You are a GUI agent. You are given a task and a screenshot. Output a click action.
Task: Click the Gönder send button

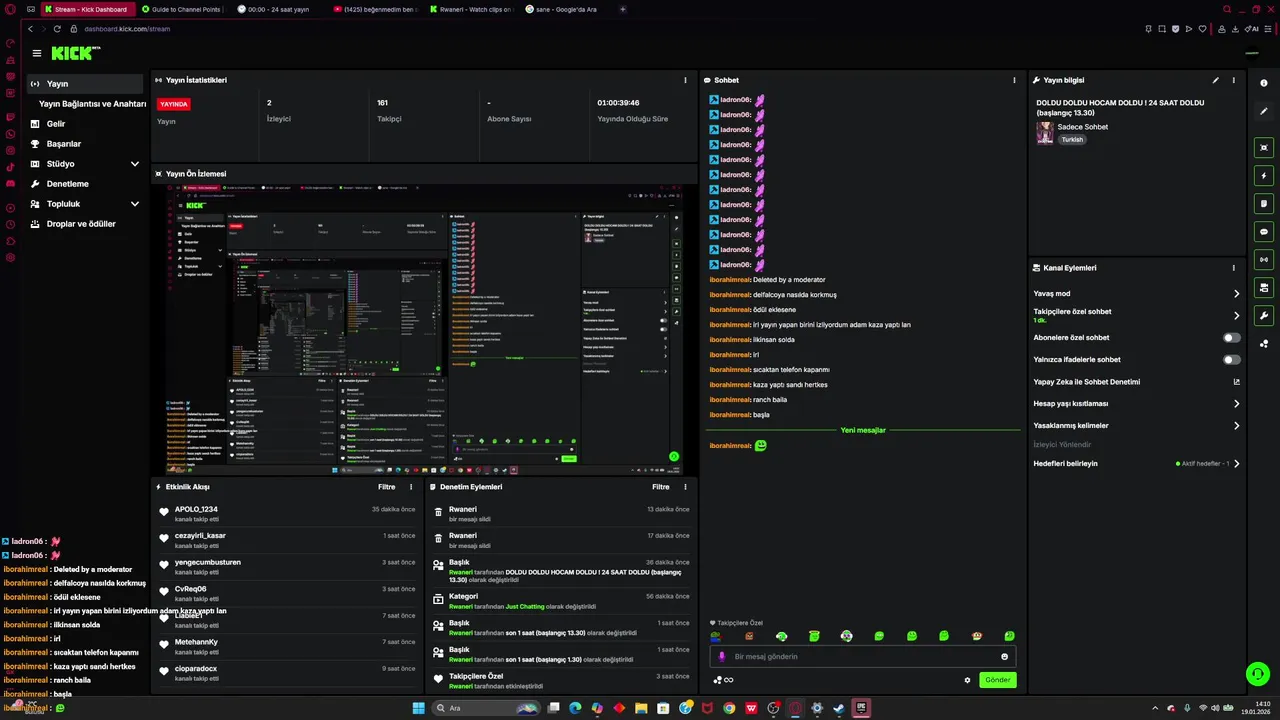[997, 680]
